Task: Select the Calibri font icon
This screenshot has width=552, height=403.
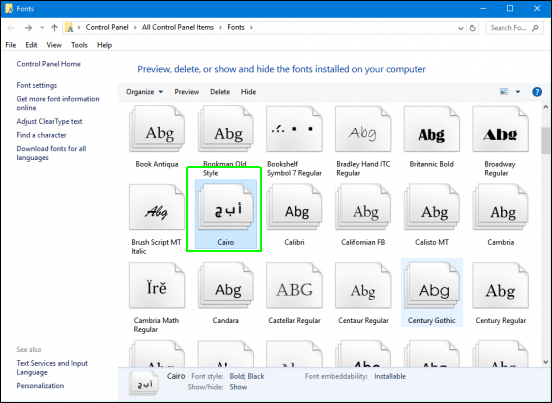Action: click(294, 207)
